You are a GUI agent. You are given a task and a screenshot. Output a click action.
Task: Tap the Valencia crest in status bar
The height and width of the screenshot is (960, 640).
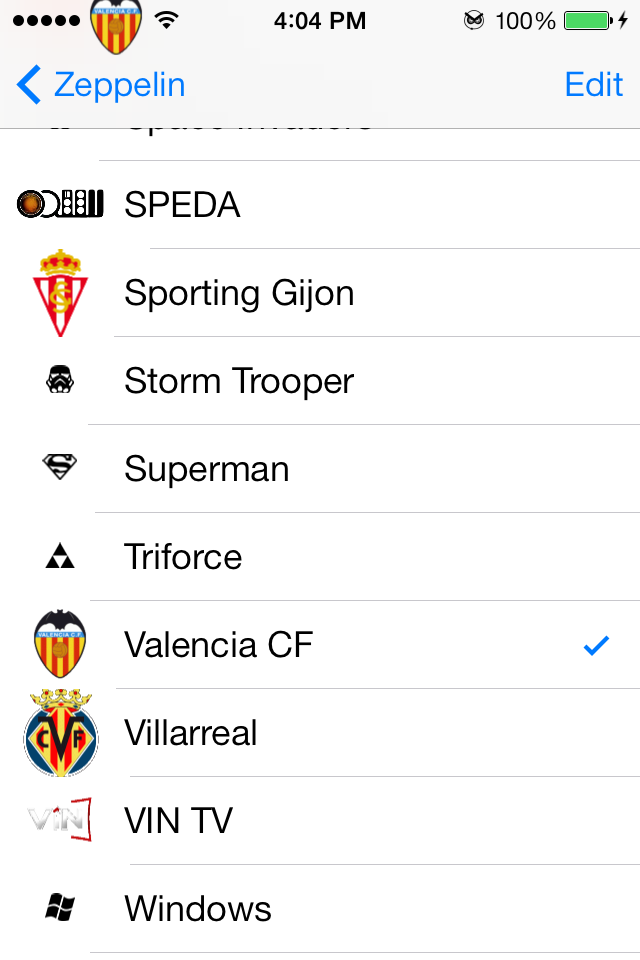116,26
